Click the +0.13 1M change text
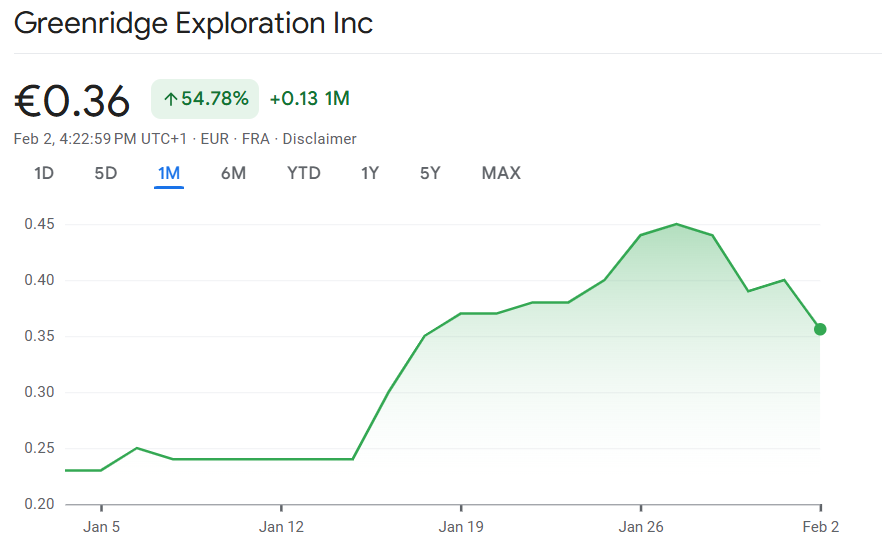The width and height of the screenshot is (882, 549). click(x=309, y=99)
